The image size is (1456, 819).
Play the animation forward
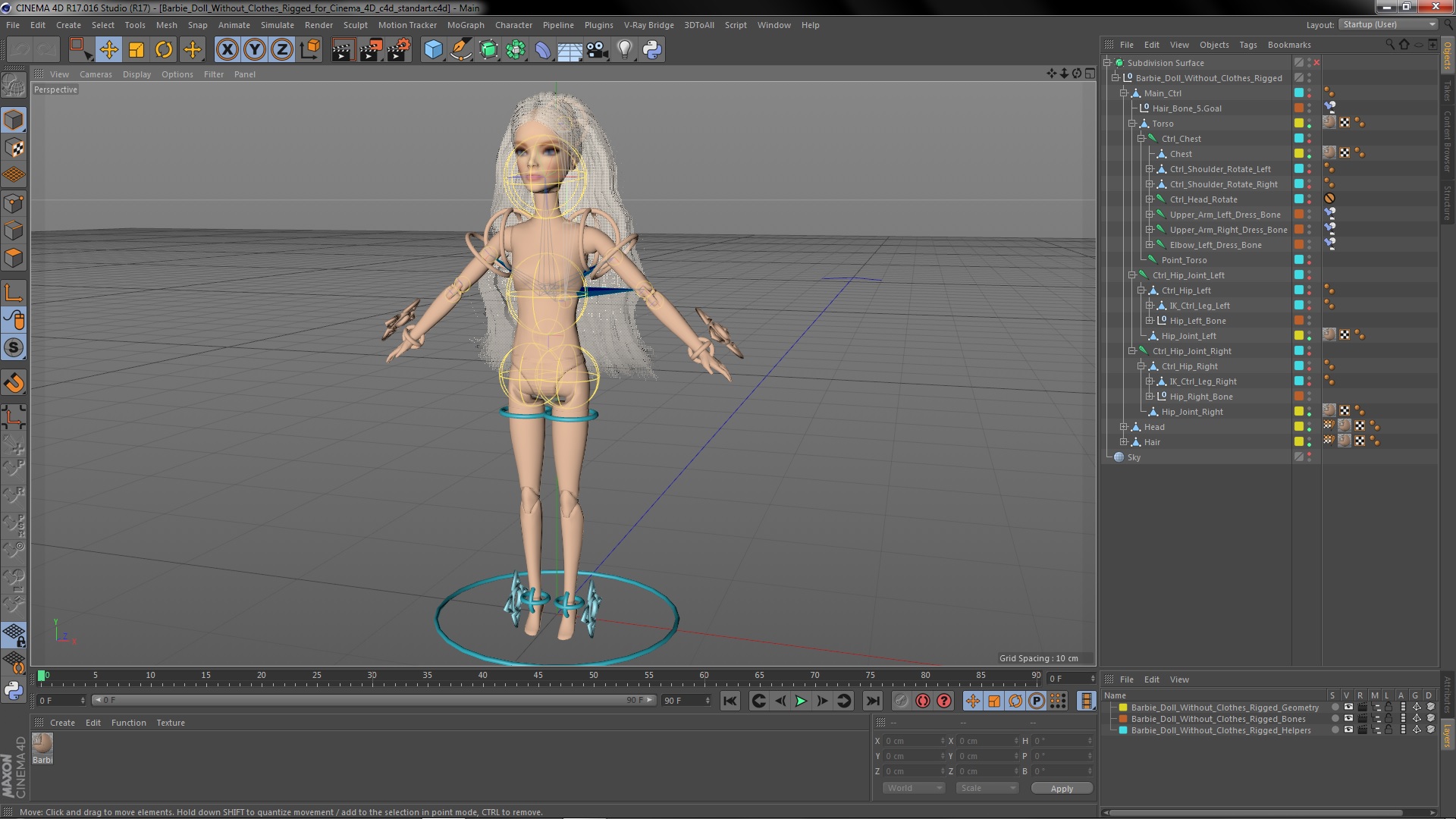click(x=801, y=701)
